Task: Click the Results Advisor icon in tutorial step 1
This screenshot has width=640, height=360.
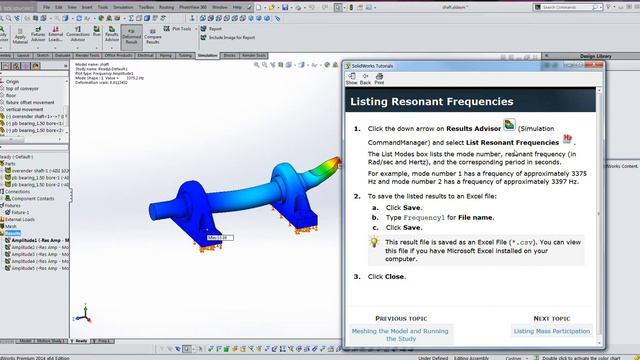Action: (509, 124)
